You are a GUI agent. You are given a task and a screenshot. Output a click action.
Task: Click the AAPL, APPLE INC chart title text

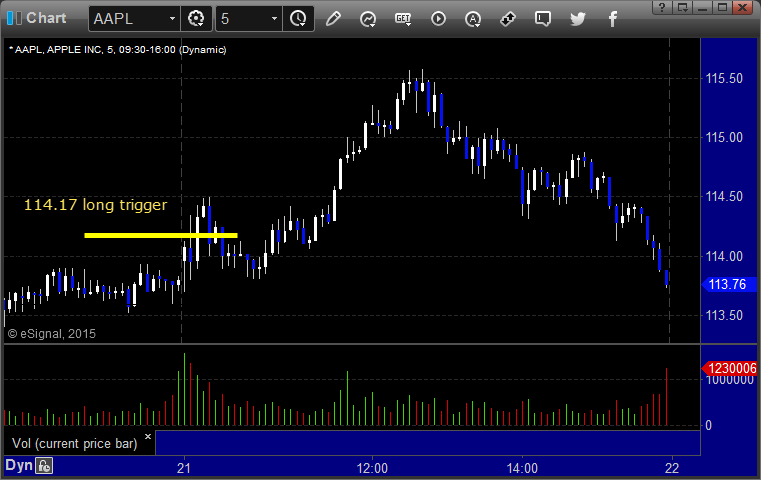pos(118,50)
